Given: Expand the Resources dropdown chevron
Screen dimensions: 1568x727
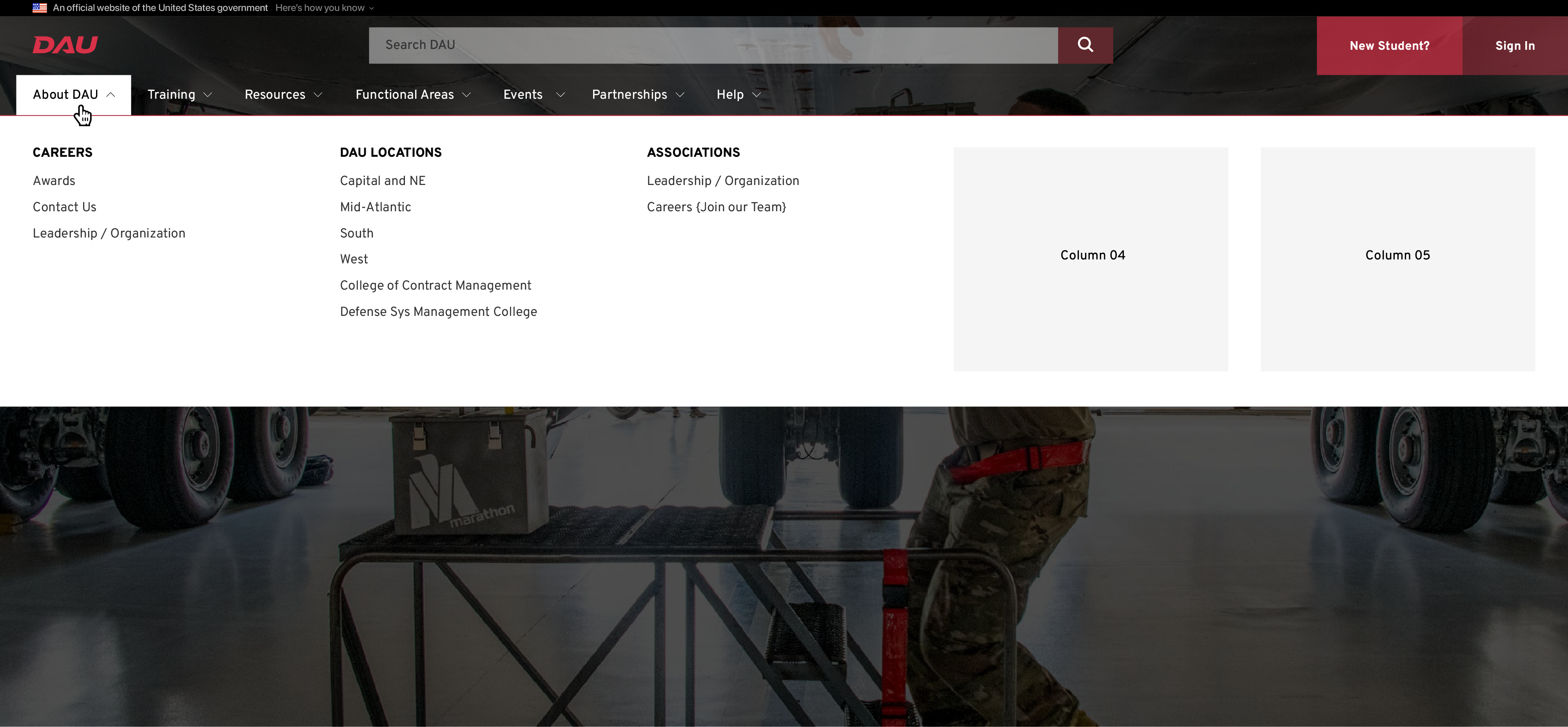Looking at the screenshot, I should tap(318, 95).
